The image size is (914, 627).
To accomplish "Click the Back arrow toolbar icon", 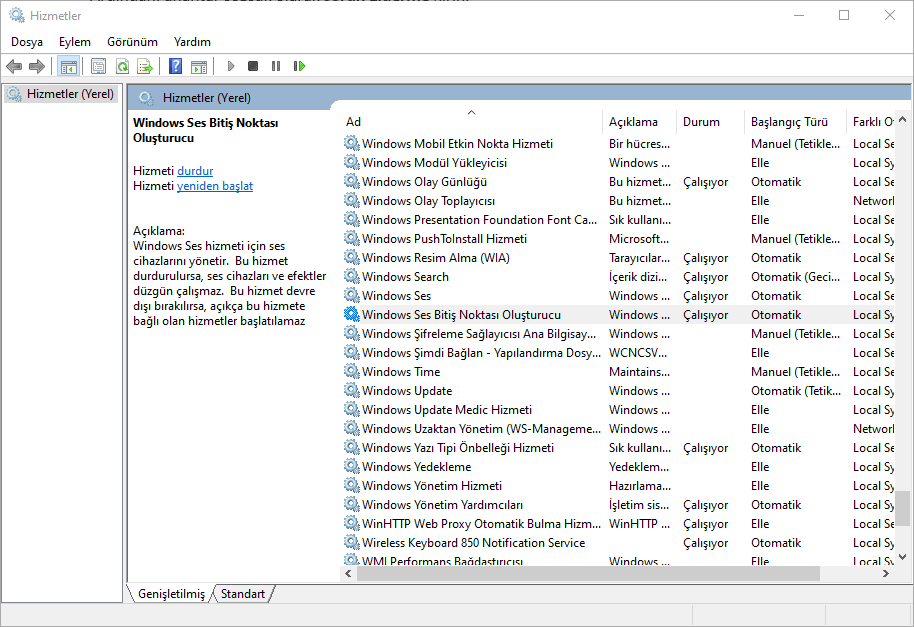I will pyautogui.click(x=14, y=66).
